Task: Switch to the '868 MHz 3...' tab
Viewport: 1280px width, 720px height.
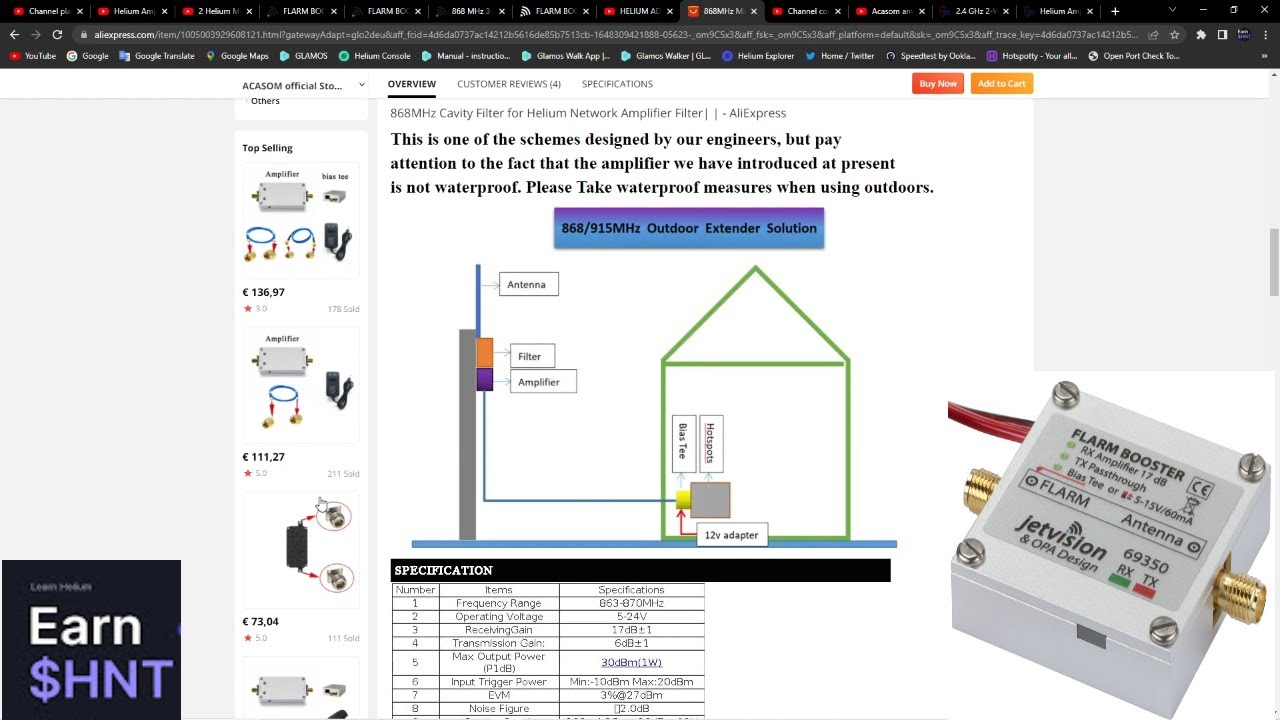Action: tap(471, 11)
